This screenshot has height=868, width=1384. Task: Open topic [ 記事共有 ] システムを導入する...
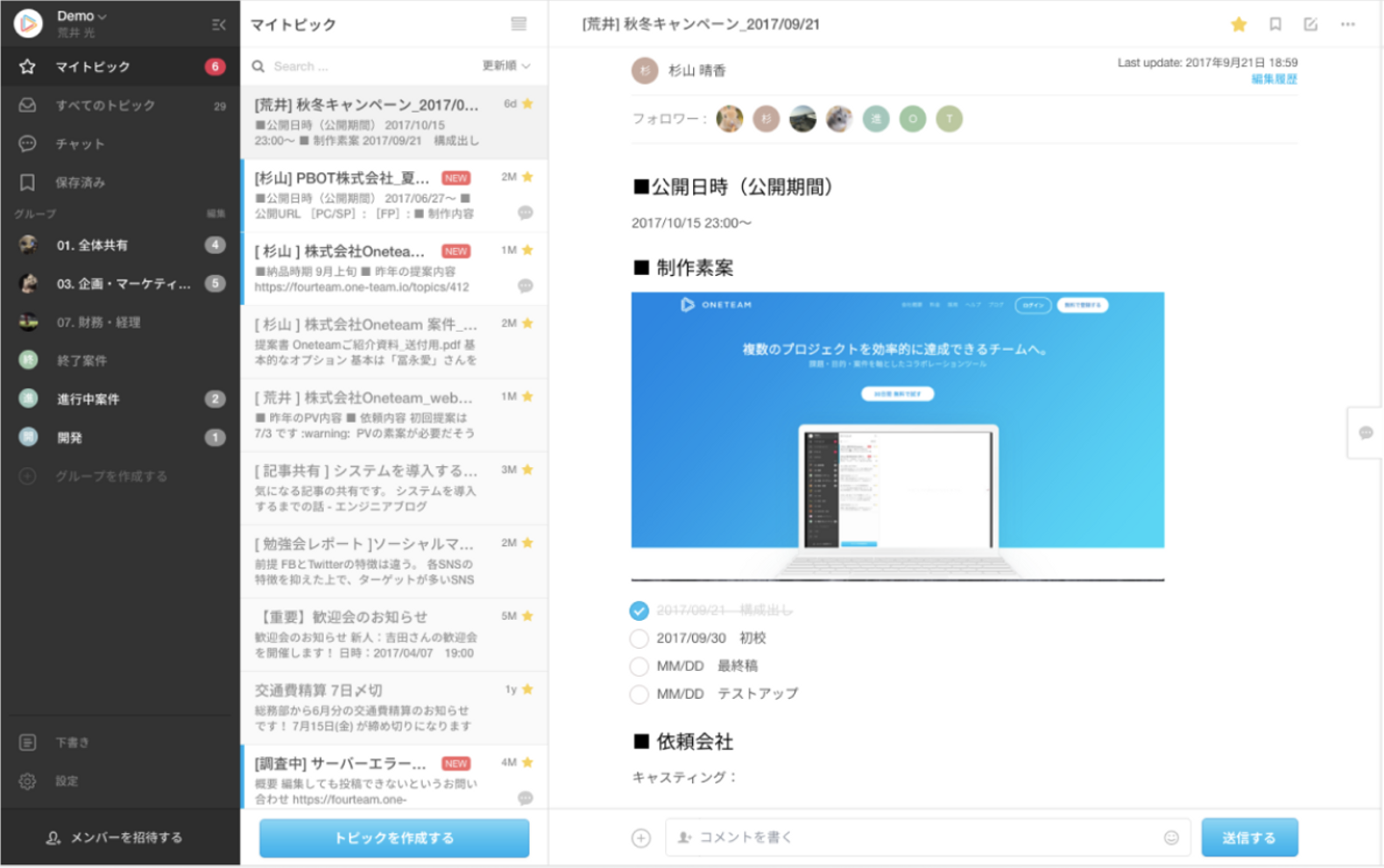point(394,488)
